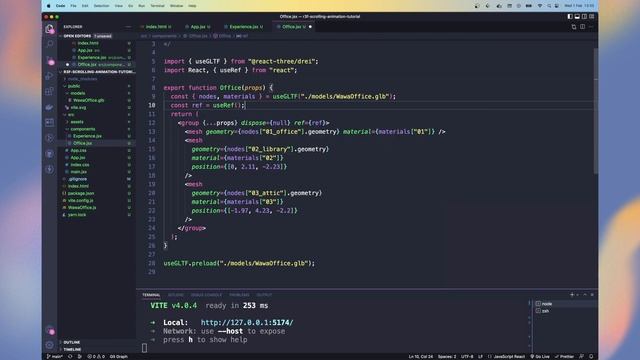
Task: Select the zsh terminal instance
Action: click(x=565, y=311)
